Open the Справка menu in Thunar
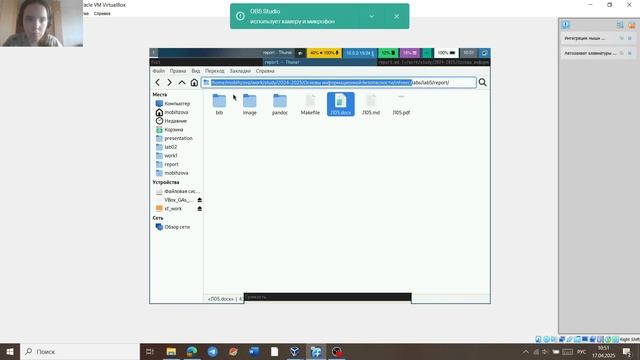 (x=265, y=71)
